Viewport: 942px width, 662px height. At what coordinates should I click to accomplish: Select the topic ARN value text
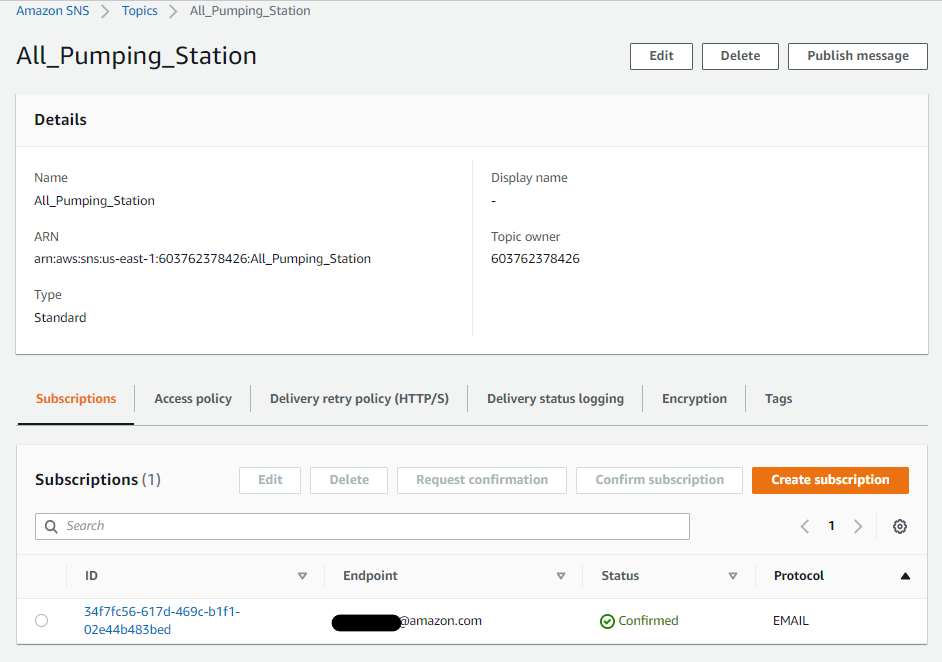click(202, 259)
